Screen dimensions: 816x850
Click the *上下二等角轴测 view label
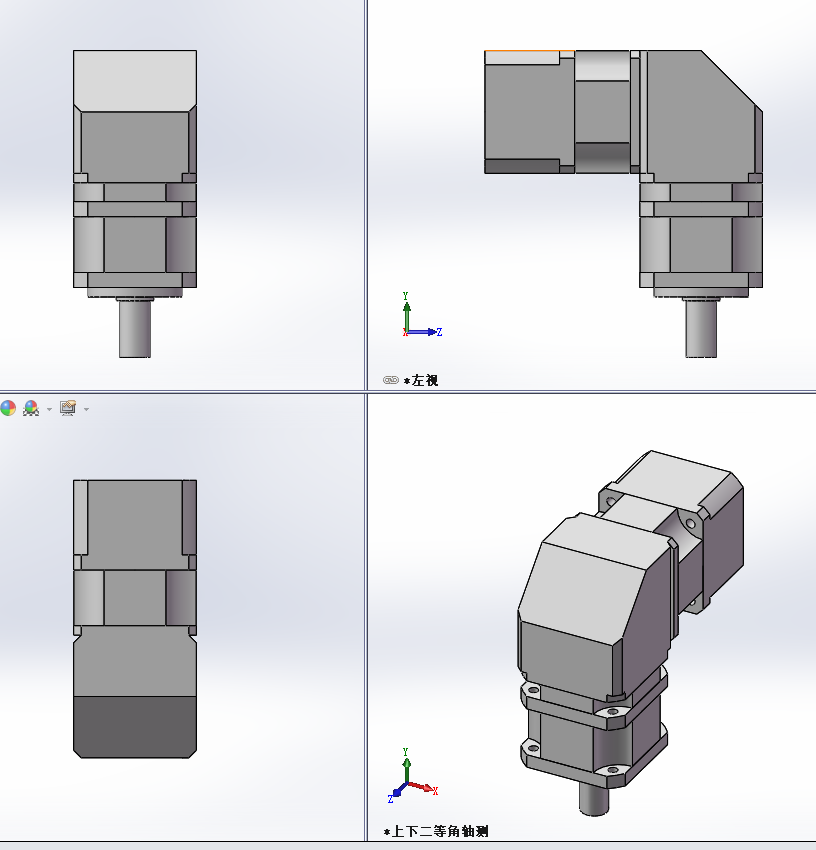(436, 831)
